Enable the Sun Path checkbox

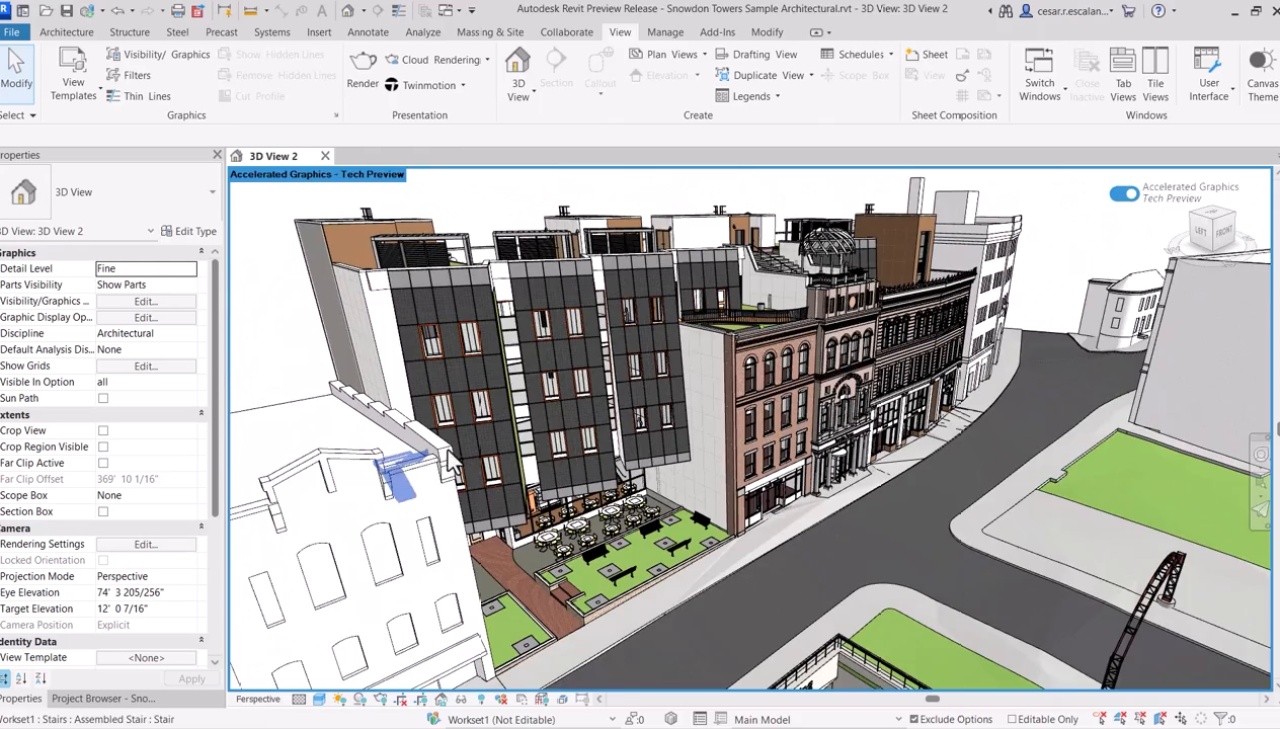click(x=103, y=398)
